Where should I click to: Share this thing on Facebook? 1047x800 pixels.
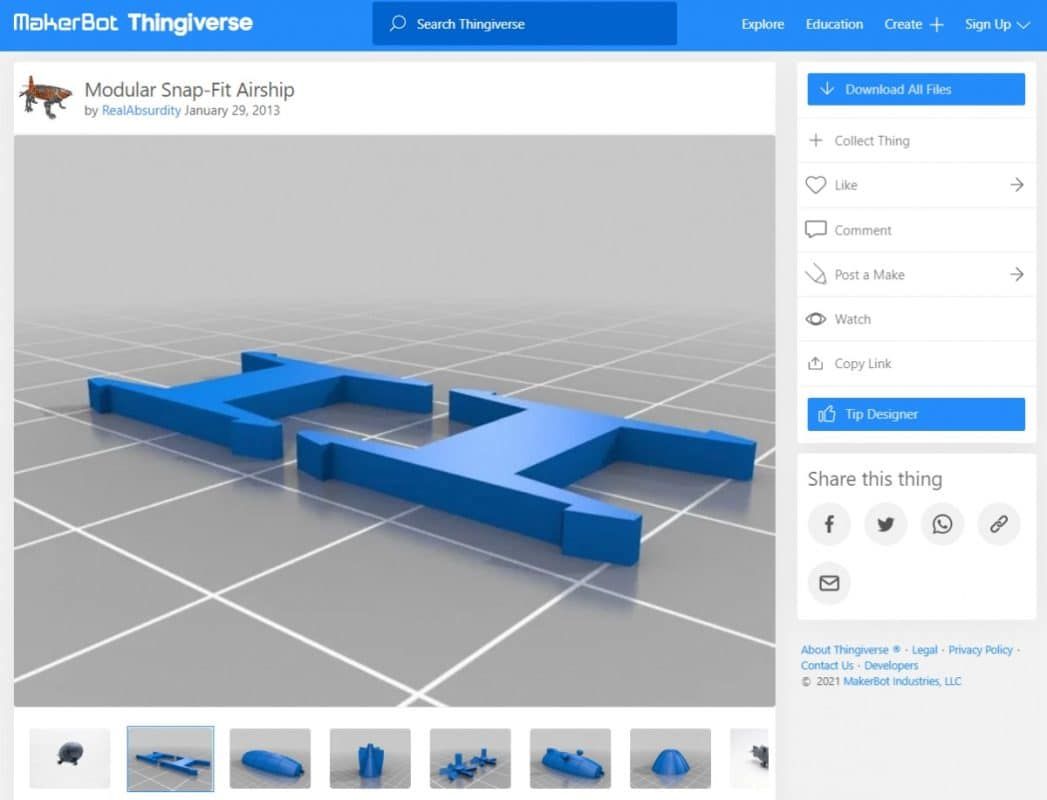(x=828, y=524)
